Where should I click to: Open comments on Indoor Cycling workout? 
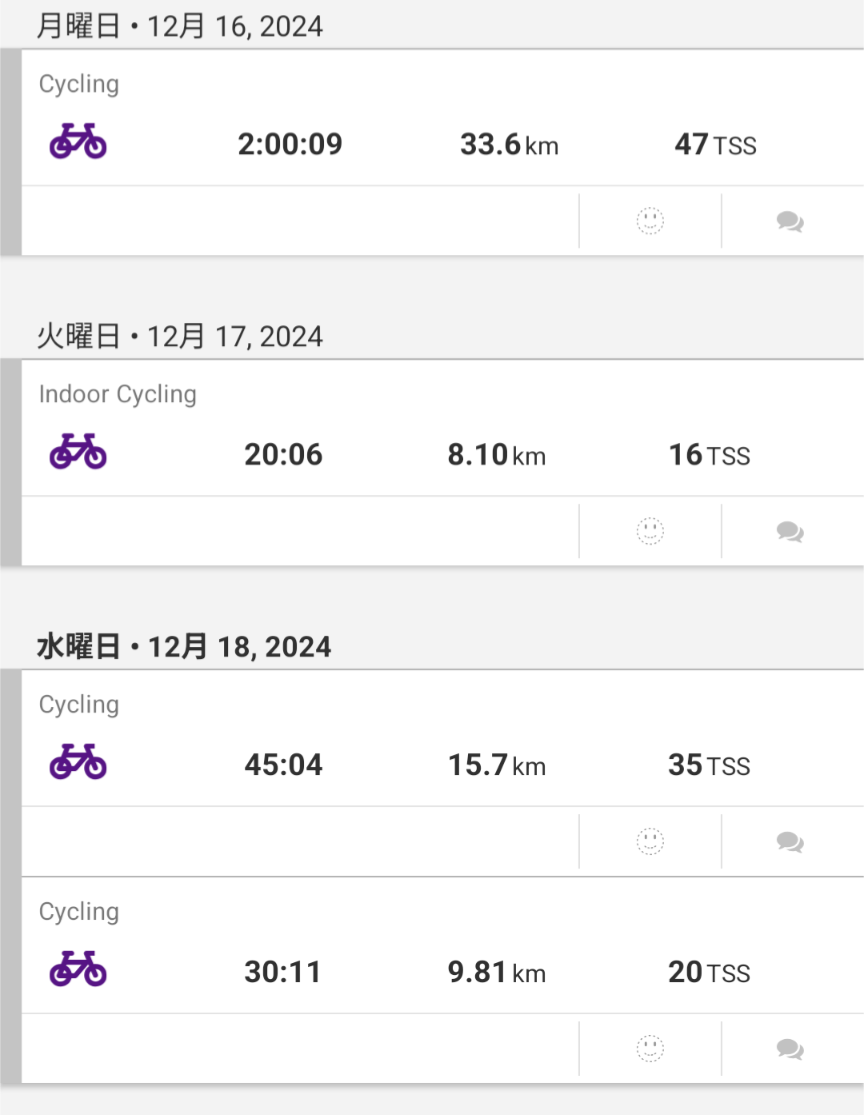790,531
